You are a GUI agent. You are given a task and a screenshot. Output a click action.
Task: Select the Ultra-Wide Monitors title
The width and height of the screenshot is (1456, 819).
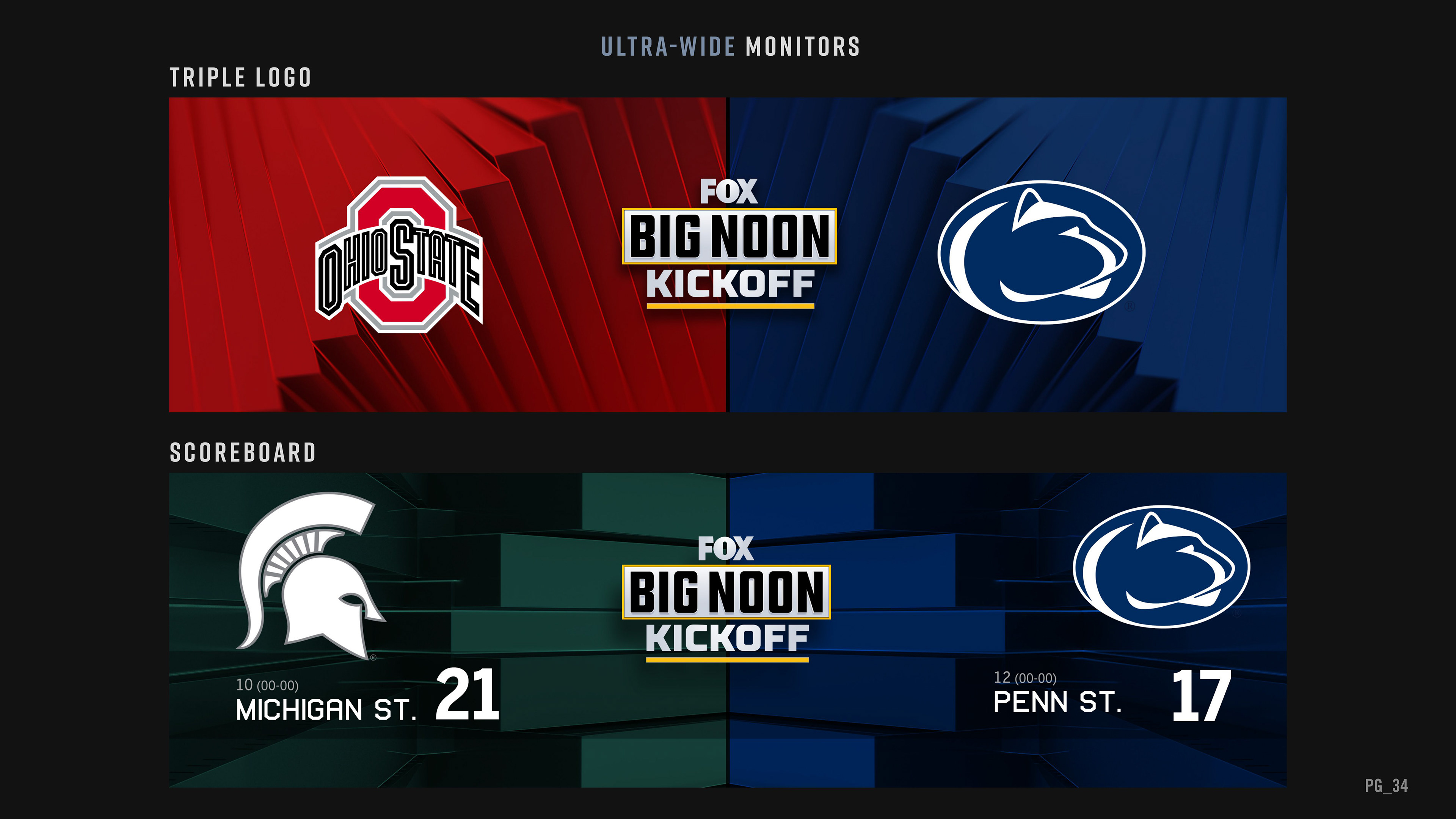(x=730, y=46)
